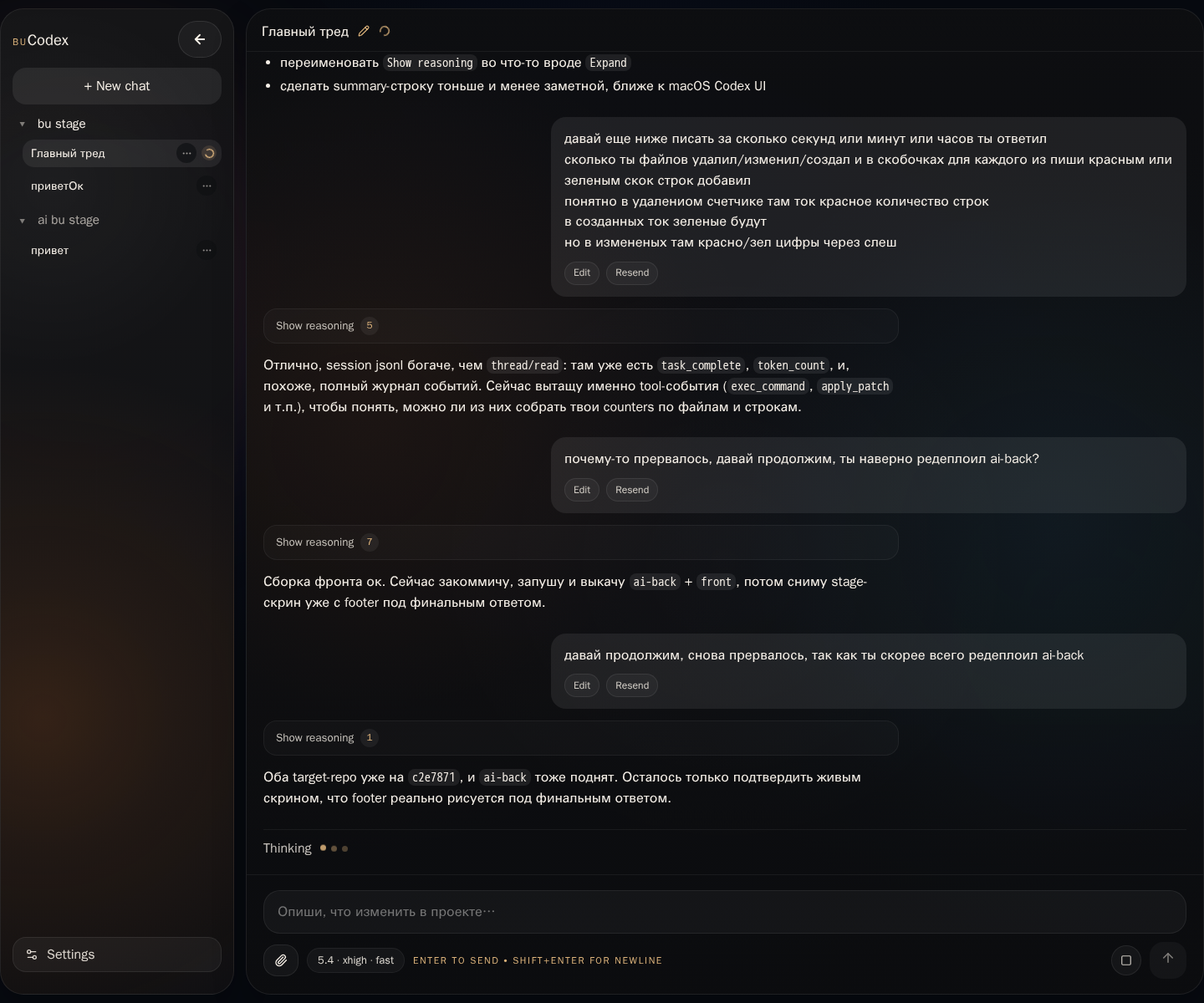The image size is (1204, 1003).
Task: Focus the message input field
Action: tap(724, 912)
